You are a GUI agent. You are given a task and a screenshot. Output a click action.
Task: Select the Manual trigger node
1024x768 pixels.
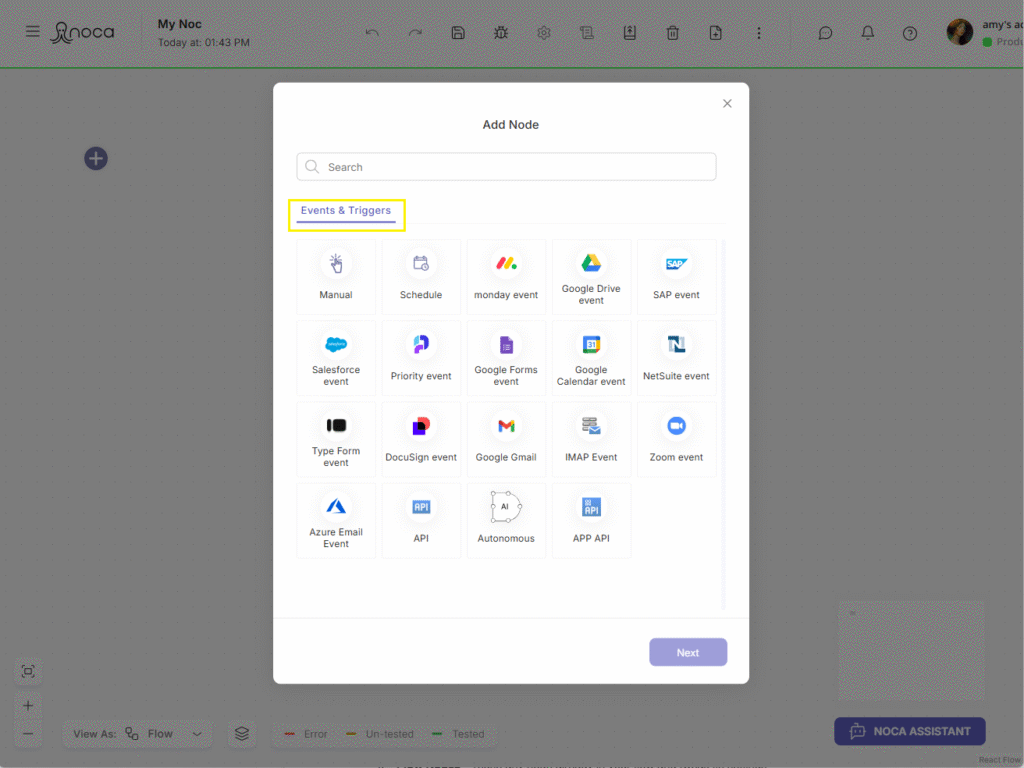[x=336, y=277]
